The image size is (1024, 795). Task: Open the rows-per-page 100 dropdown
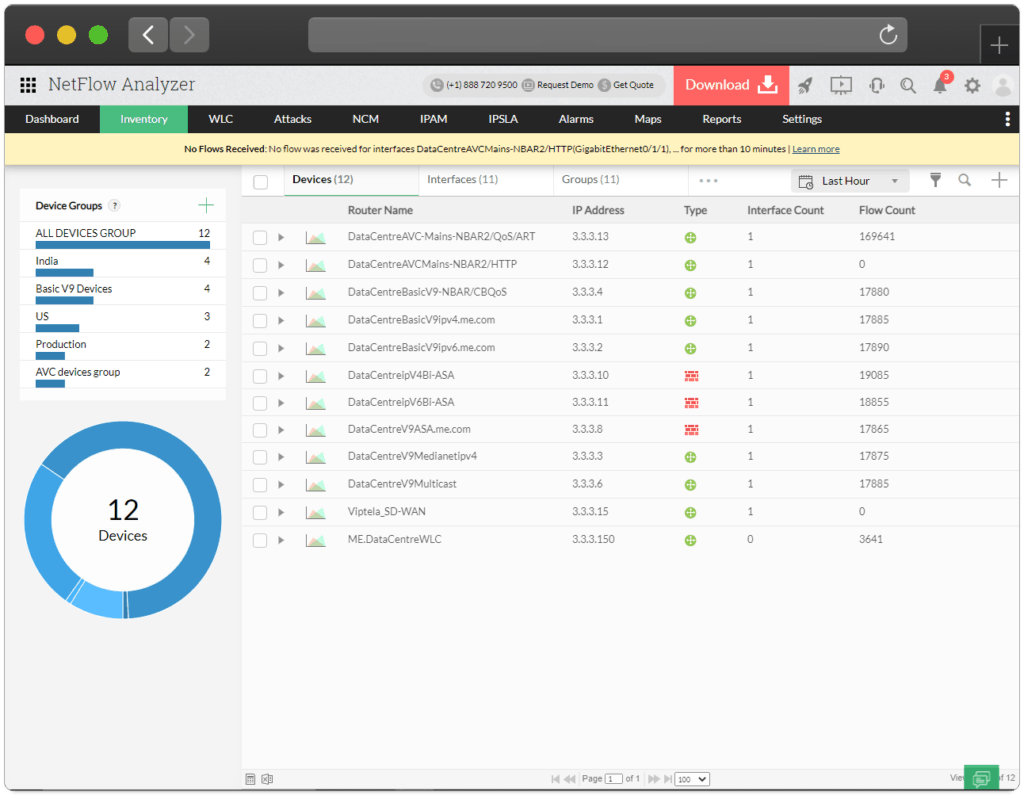pos(692,779)
